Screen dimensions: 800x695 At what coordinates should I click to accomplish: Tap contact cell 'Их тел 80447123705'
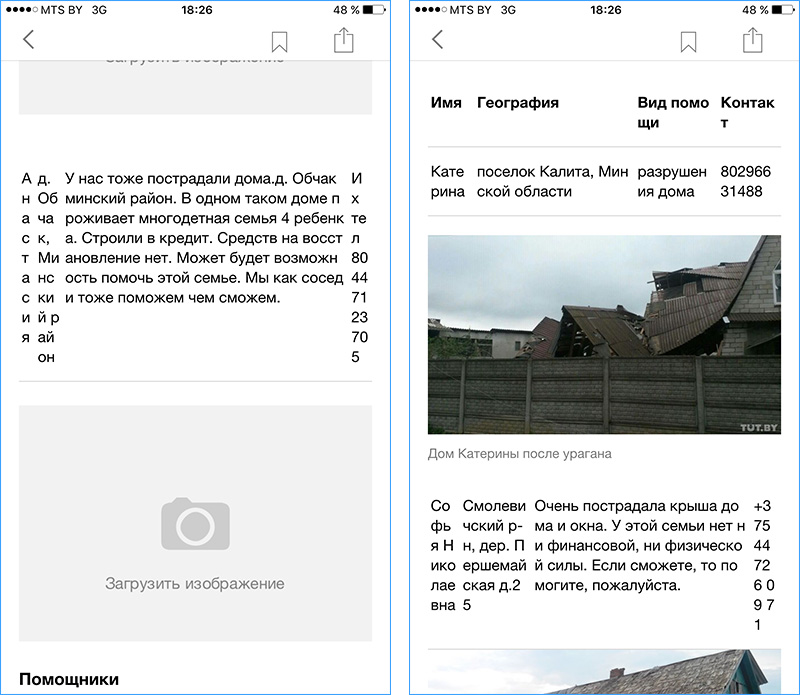pos(359,267)
